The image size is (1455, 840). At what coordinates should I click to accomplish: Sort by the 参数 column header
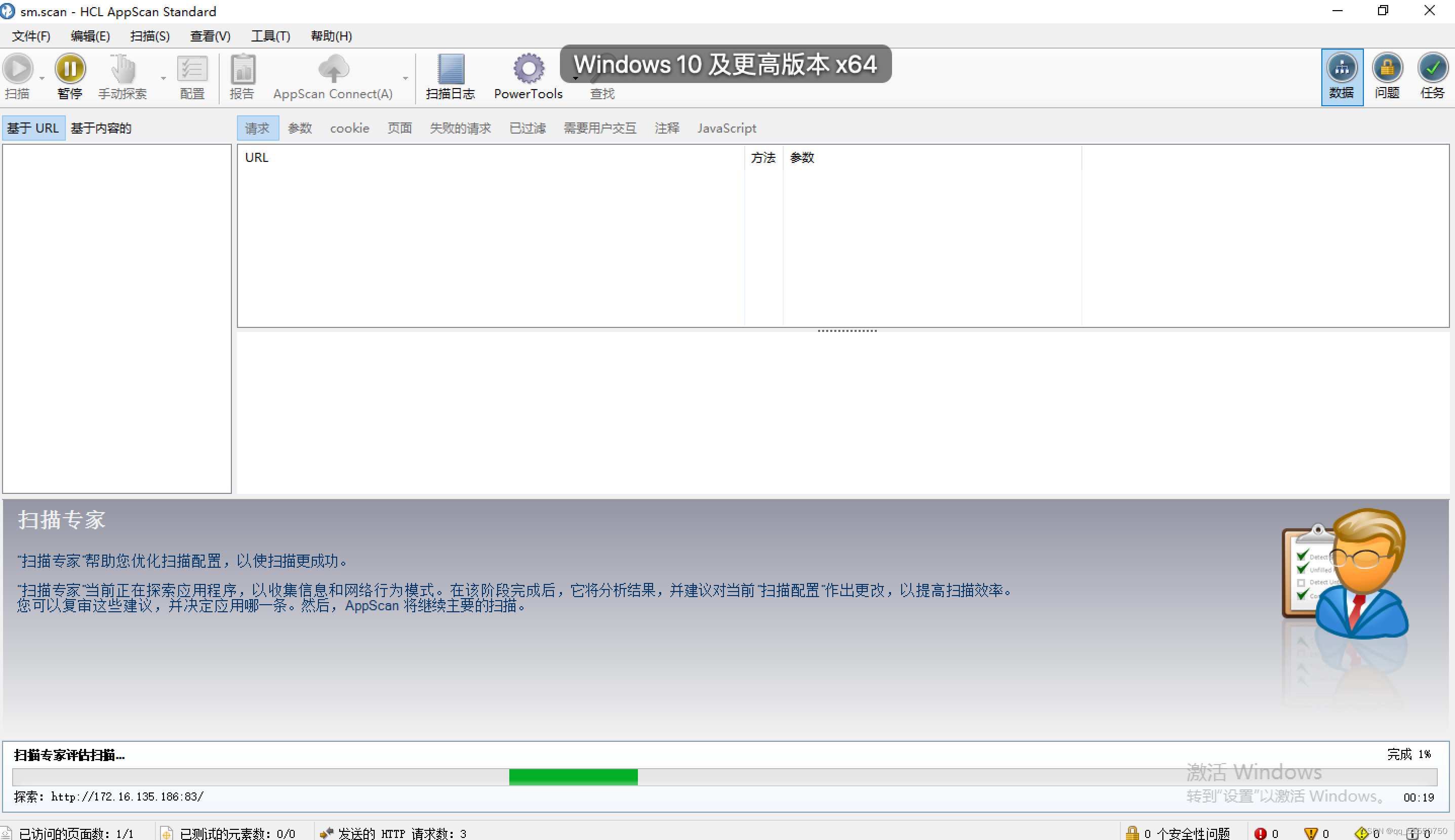click(932, 157)
